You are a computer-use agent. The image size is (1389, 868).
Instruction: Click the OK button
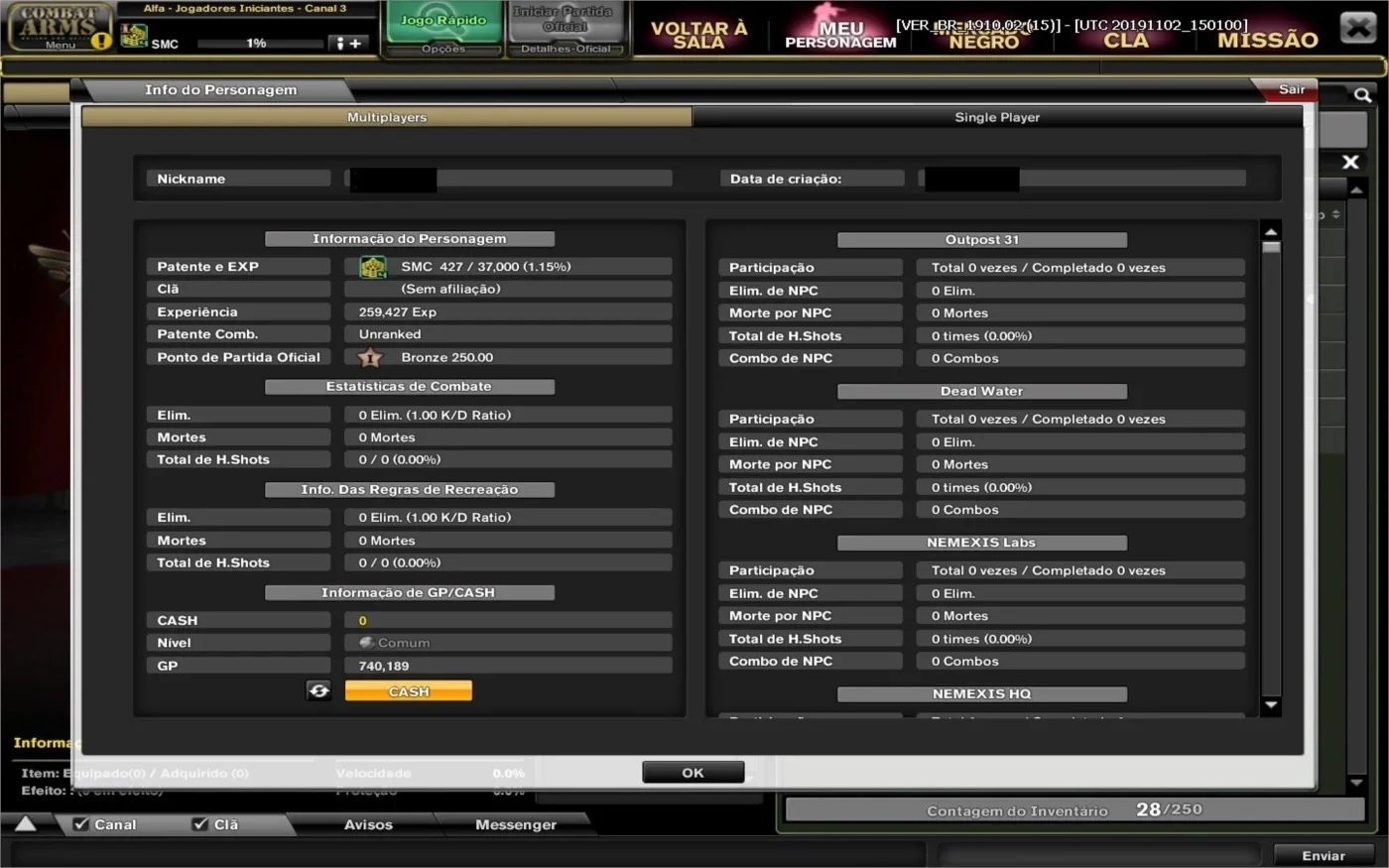[x=693, y=773]
